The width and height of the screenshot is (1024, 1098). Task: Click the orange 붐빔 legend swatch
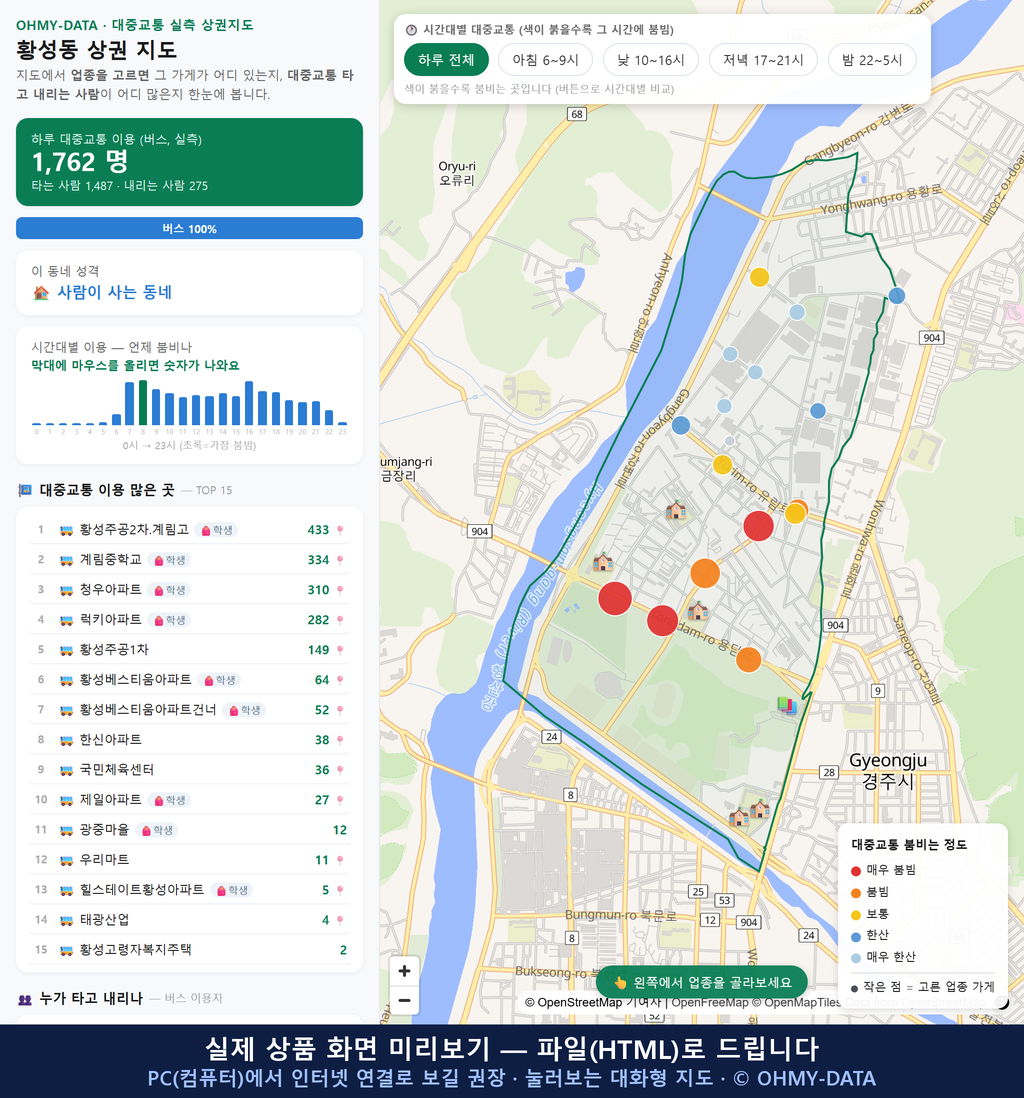pos(855,893)
